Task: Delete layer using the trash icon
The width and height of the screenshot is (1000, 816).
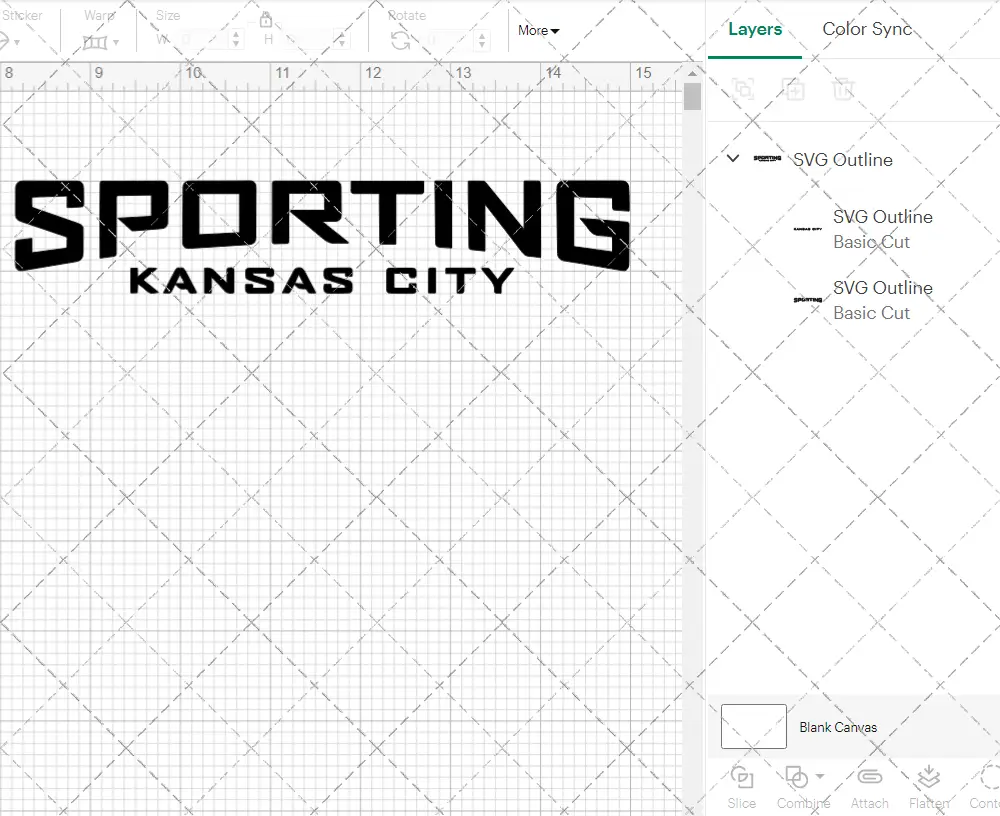Action: point(843,89)
